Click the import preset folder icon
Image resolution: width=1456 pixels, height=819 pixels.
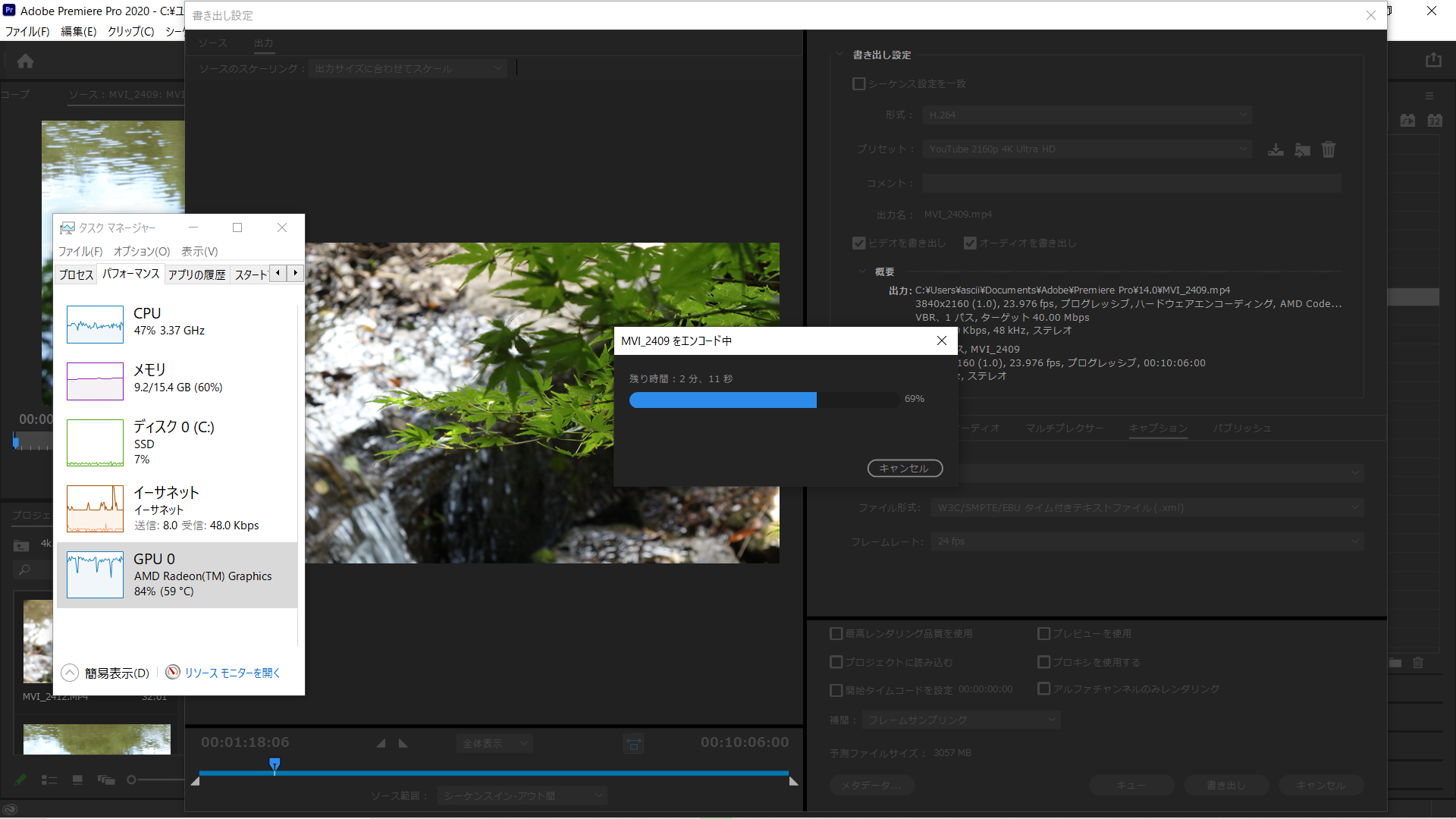click(1302, 149)
